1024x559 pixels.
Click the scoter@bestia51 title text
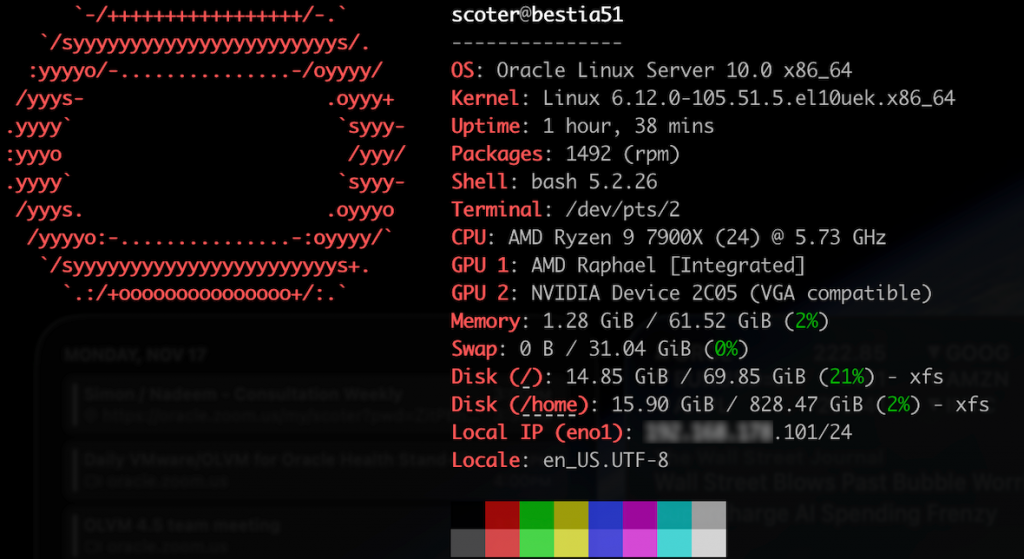537,15
